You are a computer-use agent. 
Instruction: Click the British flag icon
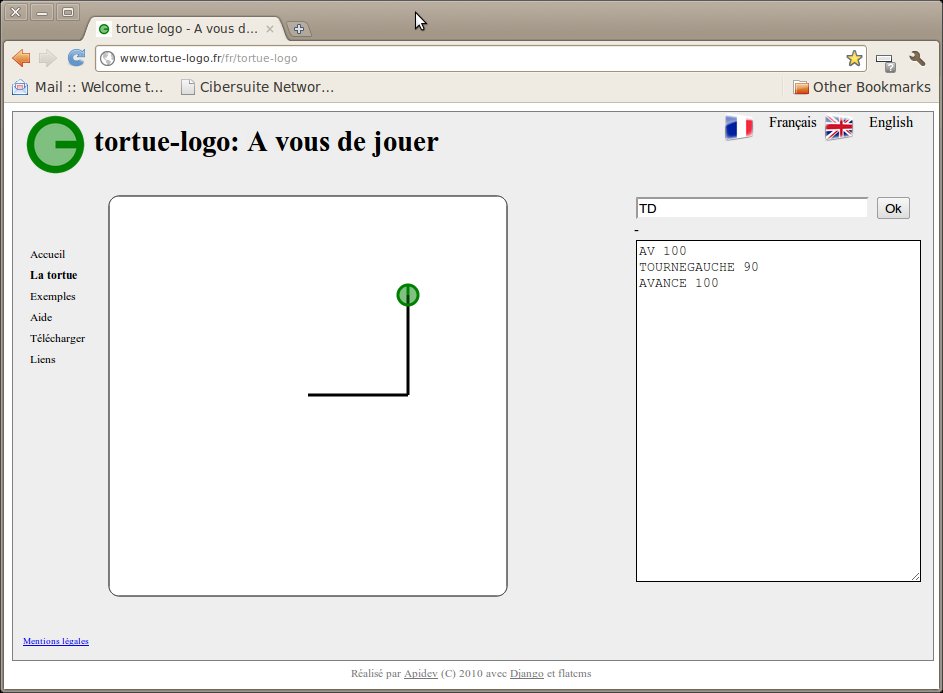click(x=839, y=127)
